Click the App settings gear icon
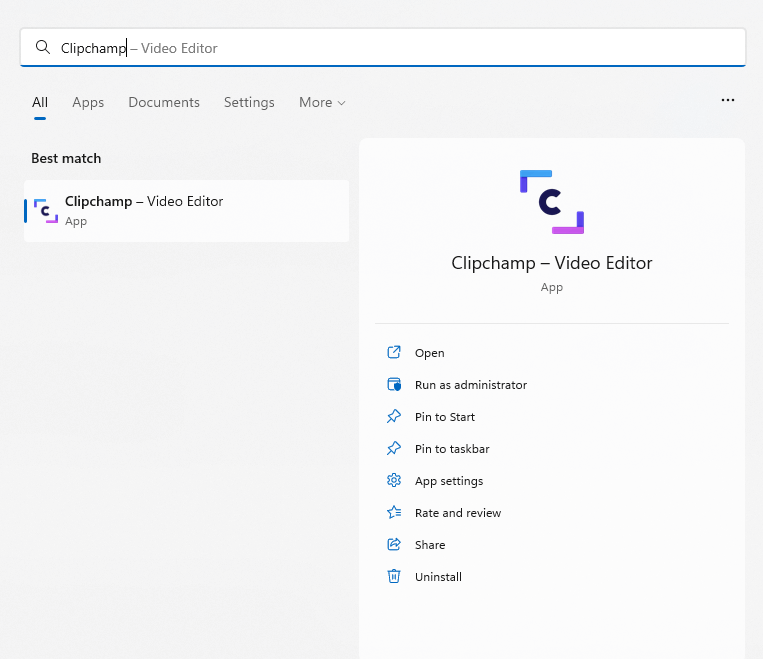763x659 pixels. point(394,481)
